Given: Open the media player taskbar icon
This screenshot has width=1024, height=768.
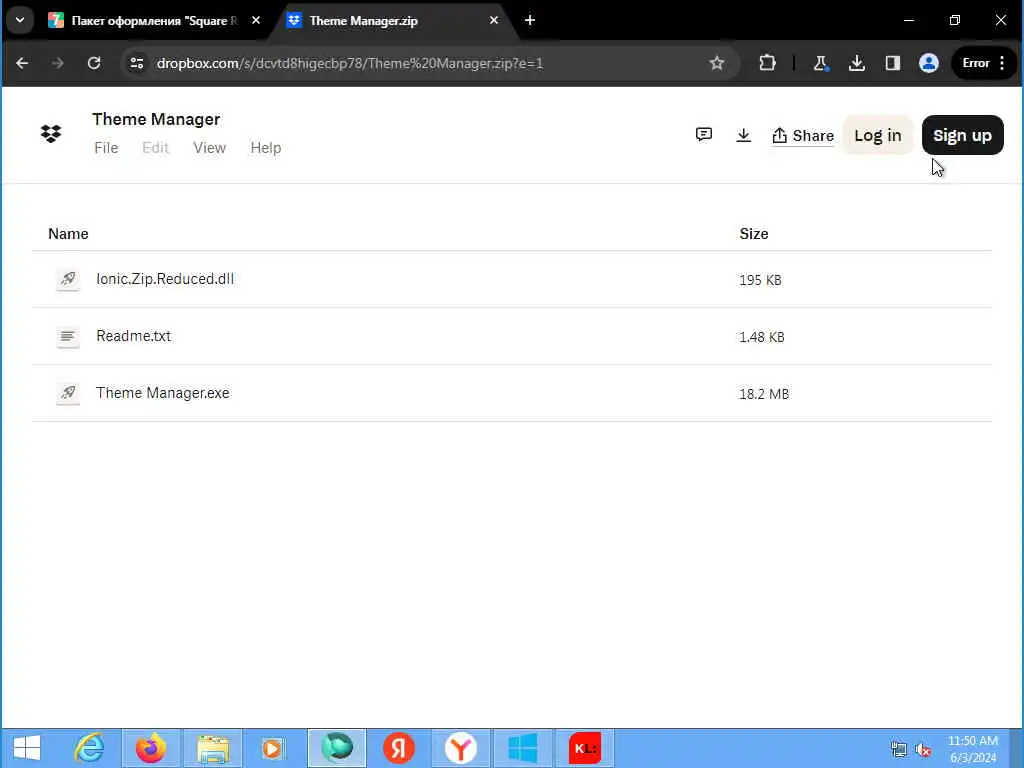Looking at the screenshot, I should 274,748.
